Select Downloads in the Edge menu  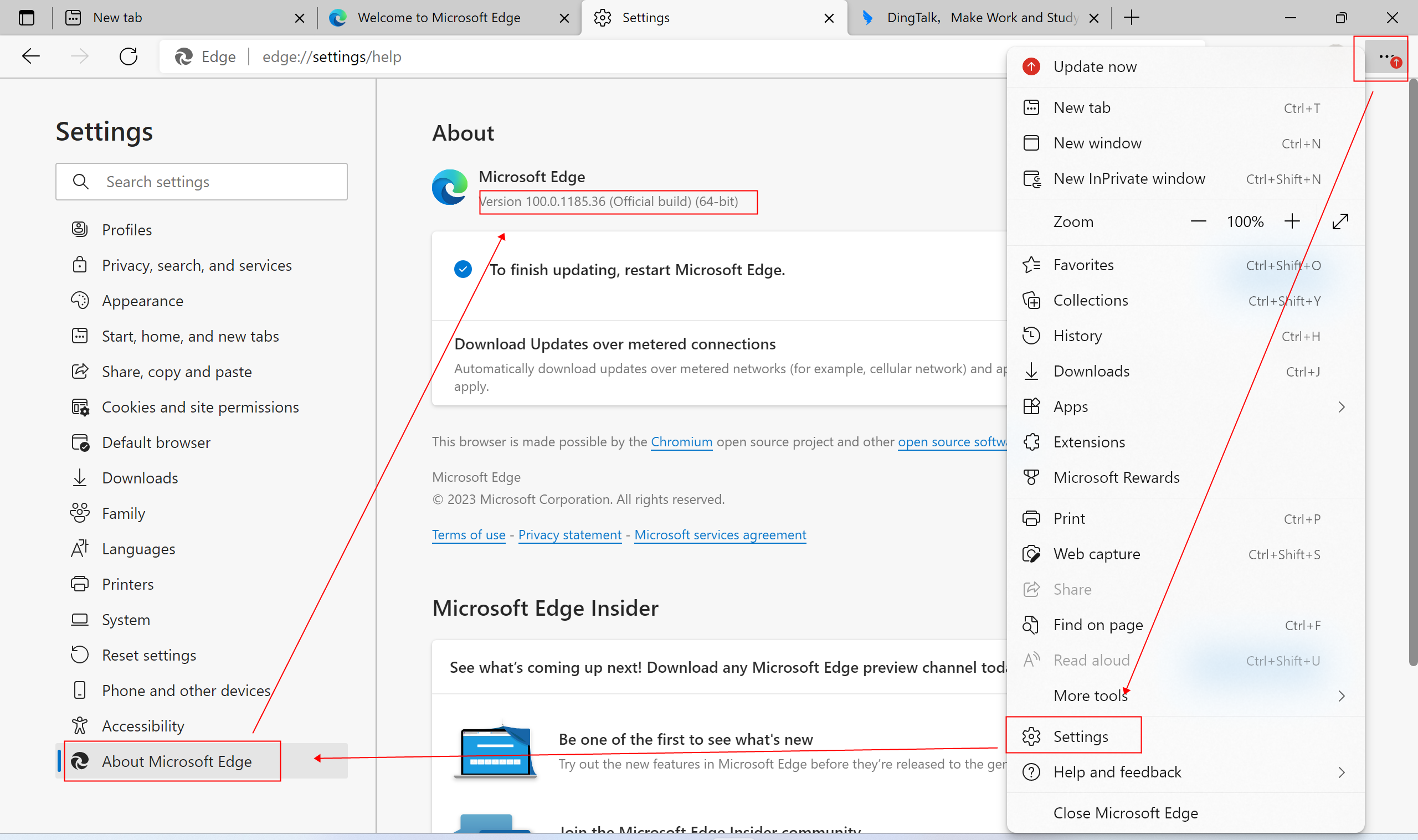(x=1186, y=372)
